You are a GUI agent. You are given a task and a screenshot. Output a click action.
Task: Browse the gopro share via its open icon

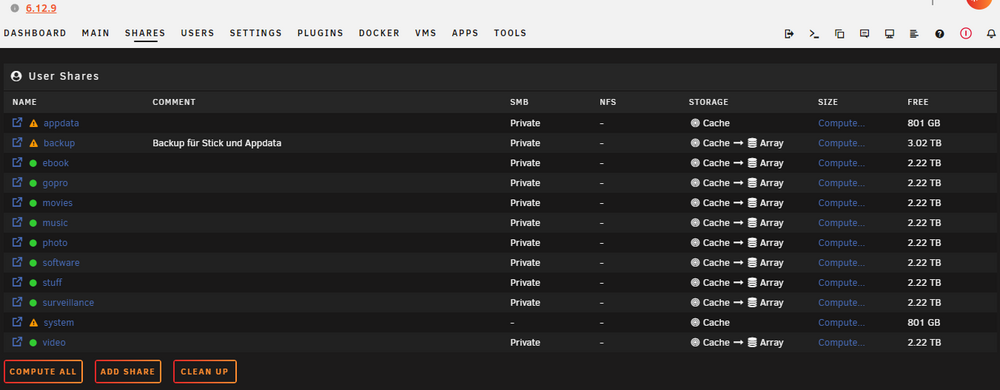[18, 182]
